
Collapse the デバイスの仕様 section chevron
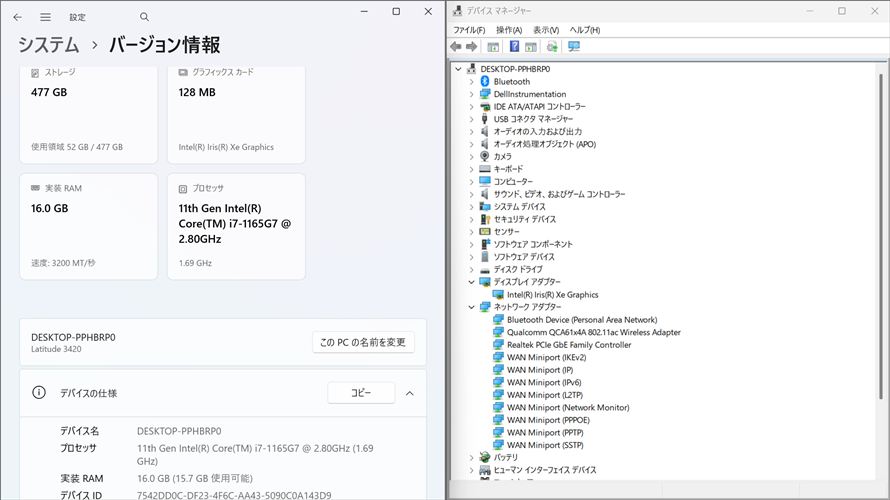[409, 393]
